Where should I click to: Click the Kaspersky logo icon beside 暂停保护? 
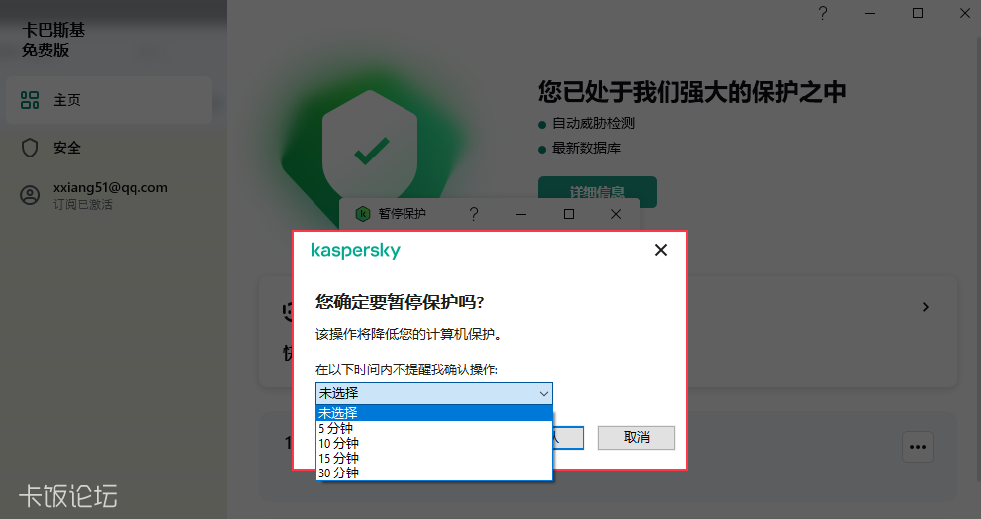pos(363,214)
